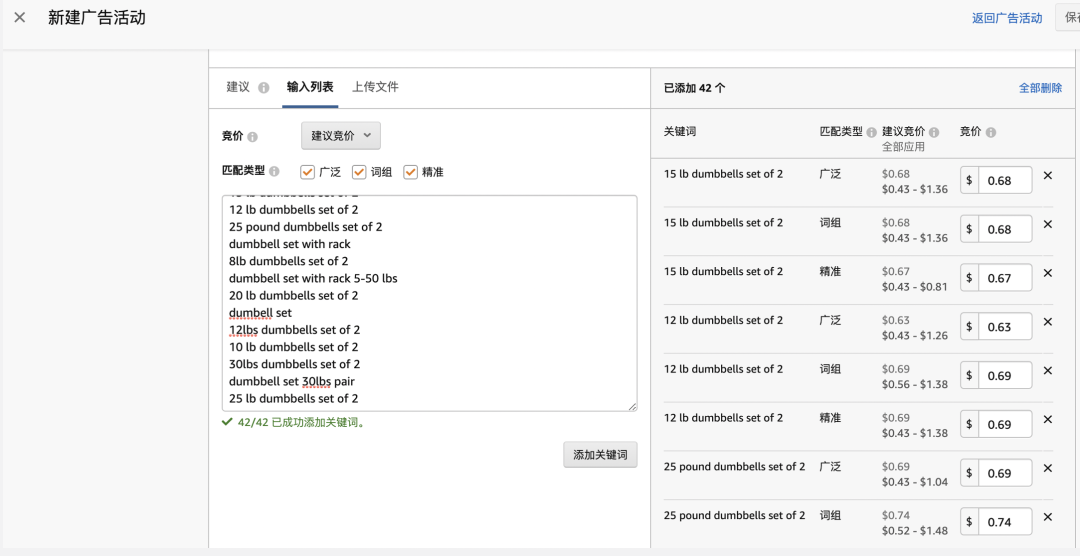1080x556 pixels.
Task: Remove the 25 pound dumbbells 词组 keyword row
Action: click(x=1048, y=517)
